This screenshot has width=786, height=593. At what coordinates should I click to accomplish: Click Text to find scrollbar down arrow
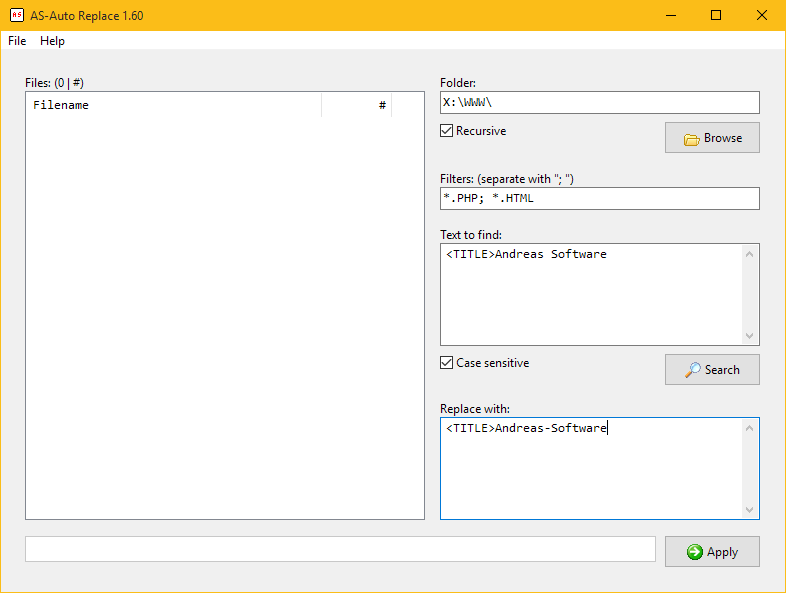point(749,335)
